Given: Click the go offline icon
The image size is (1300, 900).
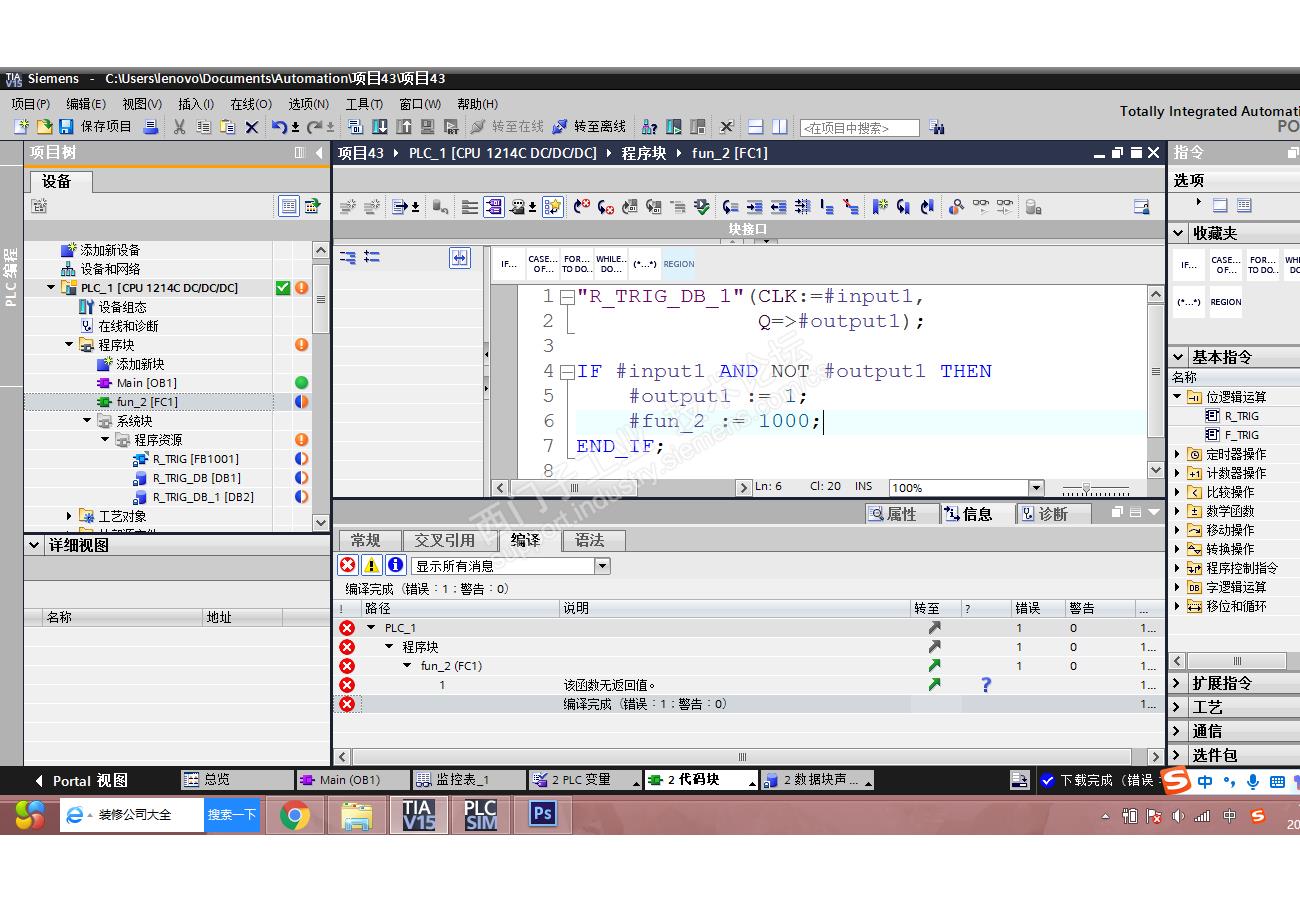Looking at the screenshot, I should click(560, 127).
